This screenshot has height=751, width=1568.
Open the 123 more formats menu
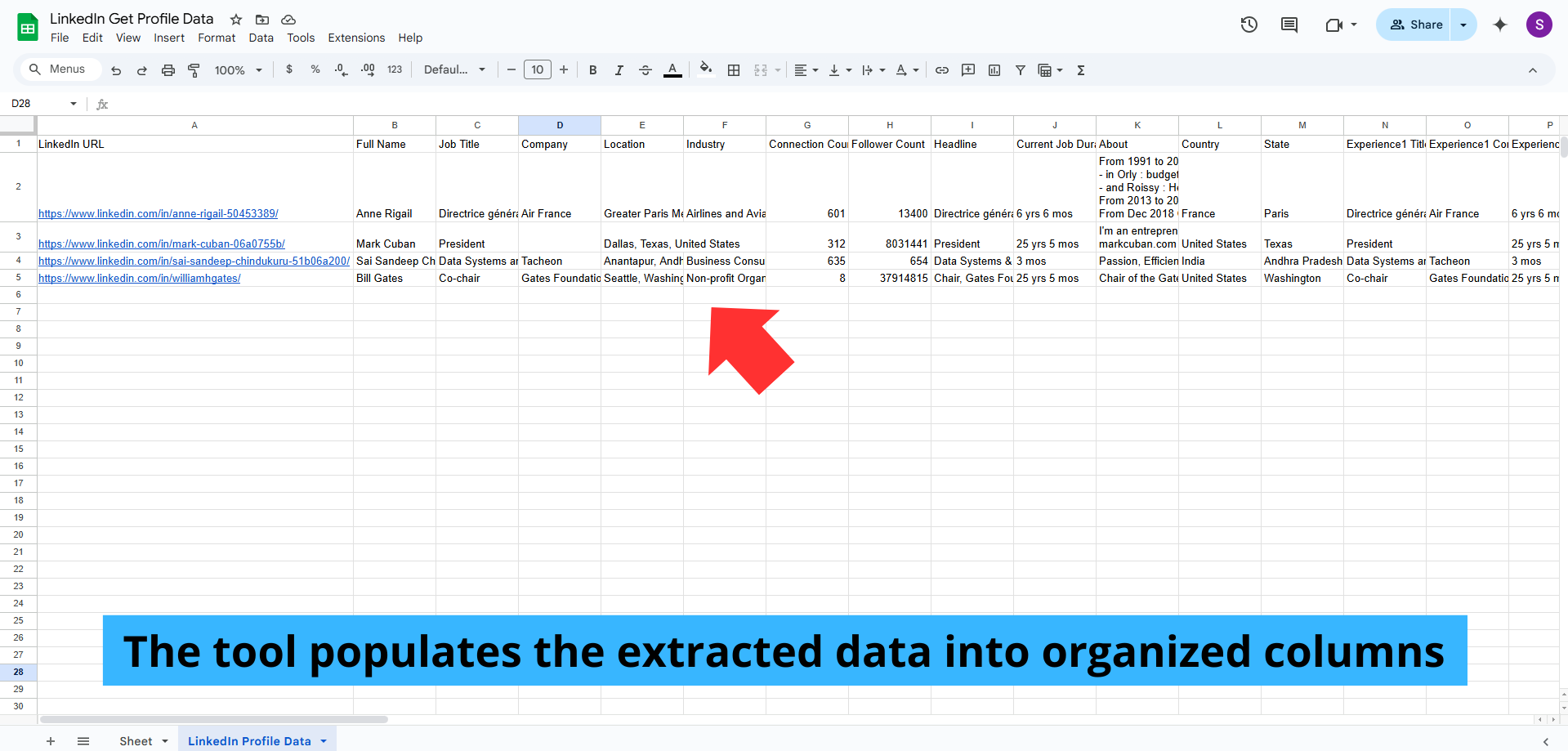point(395,70)
